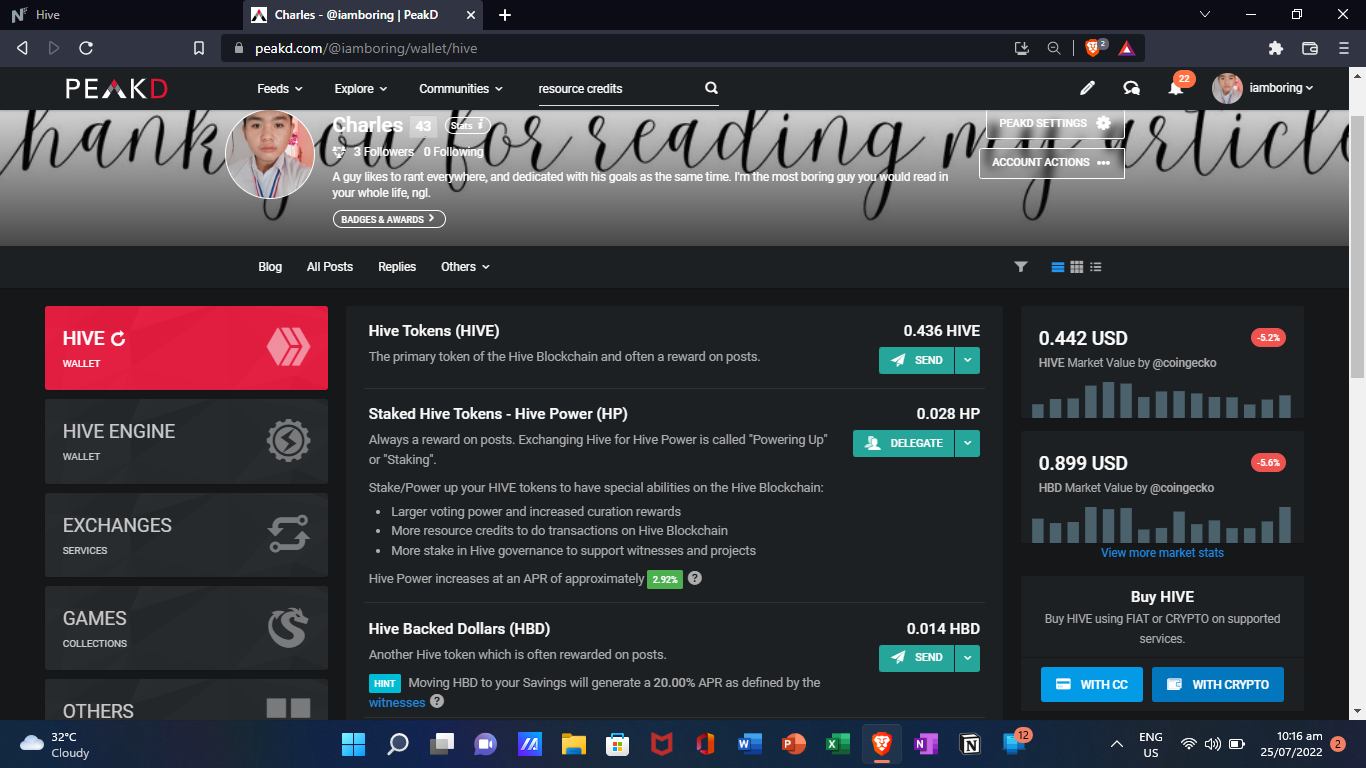This screenshot has height=768, width=1366.
Task: Open the pencil compose post icon
Action: 1087,88
